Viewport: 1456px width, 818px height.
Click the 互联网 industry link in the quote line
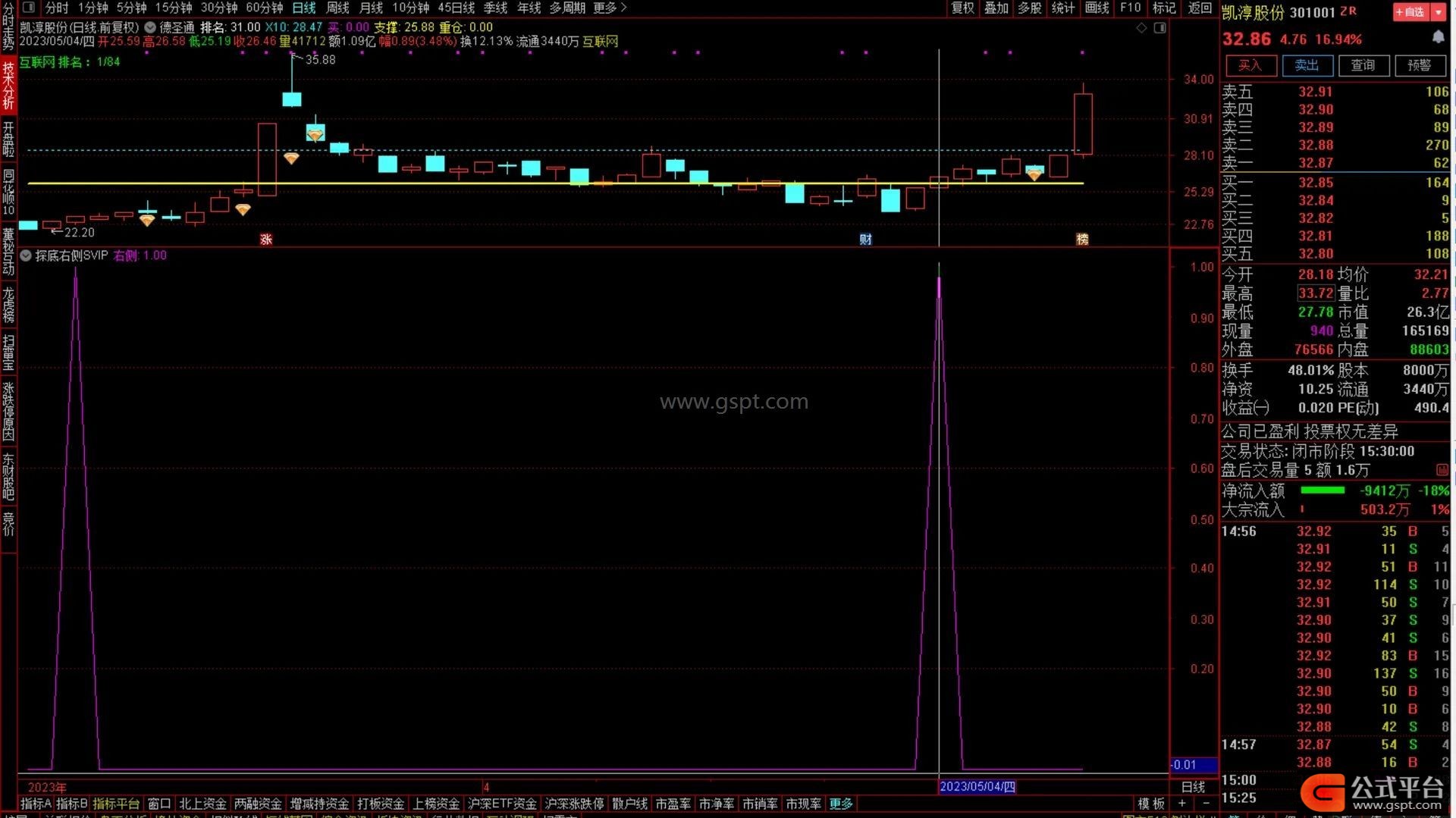(x=600, y=41)
